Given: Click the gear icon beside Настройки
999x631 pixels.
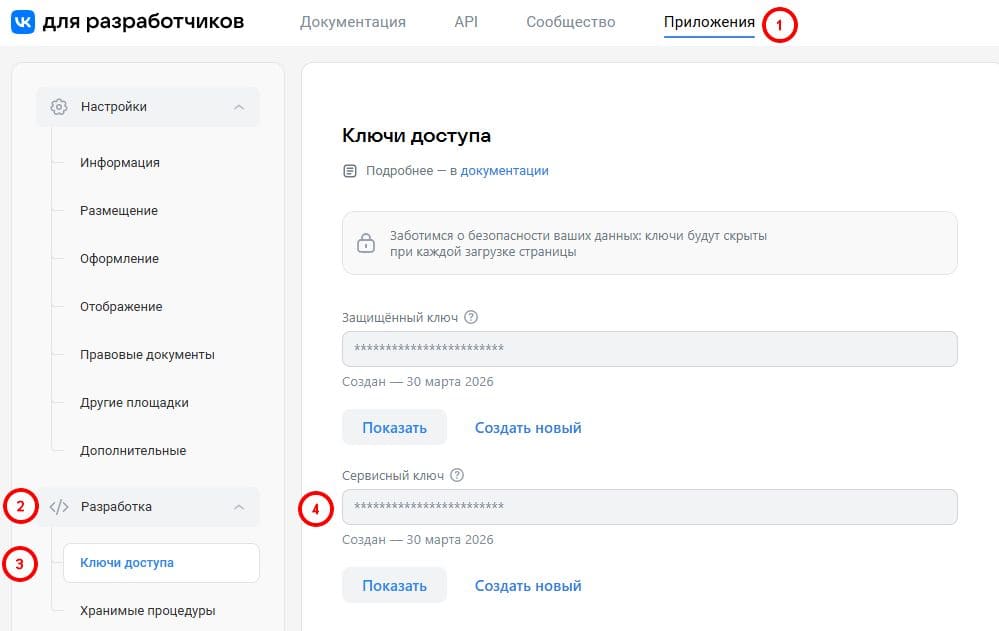Looking at the screenshot, I should click(x=59, y=107).
